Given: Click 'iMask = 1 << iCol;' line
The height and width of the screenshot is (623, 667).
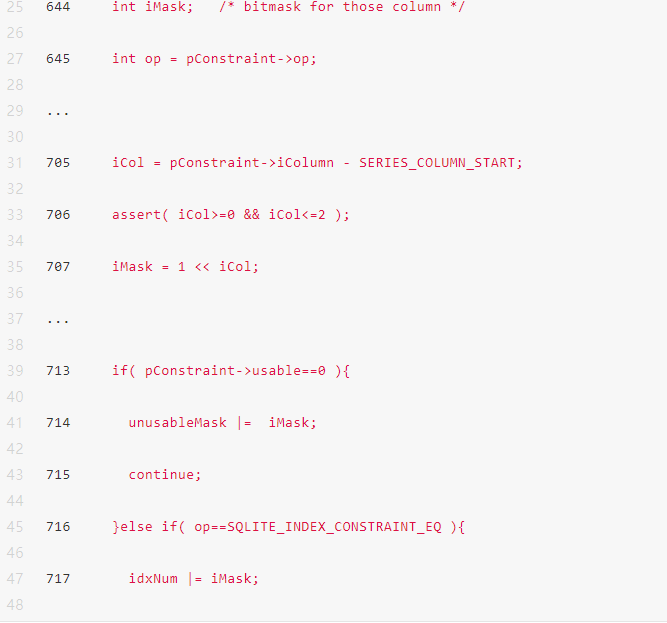Looking at the screenshot, I should [x=185, y=267].
